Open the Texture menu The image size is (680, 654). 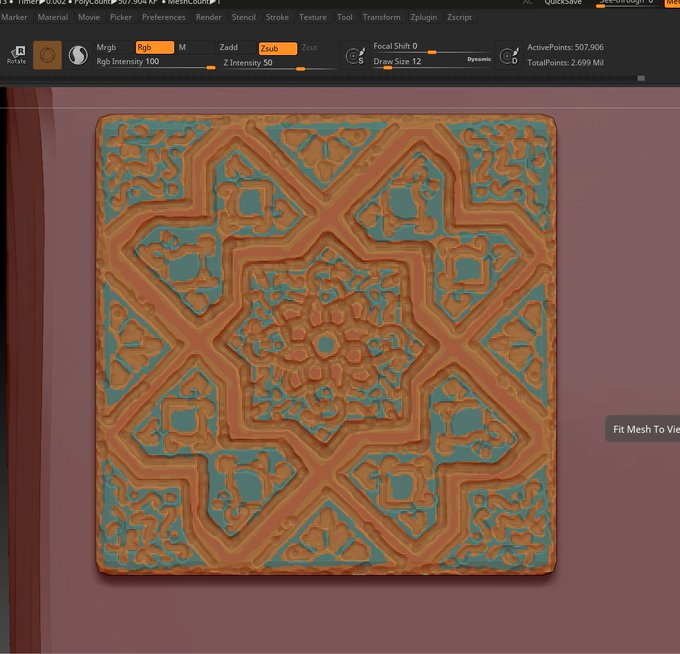[313, 17]
